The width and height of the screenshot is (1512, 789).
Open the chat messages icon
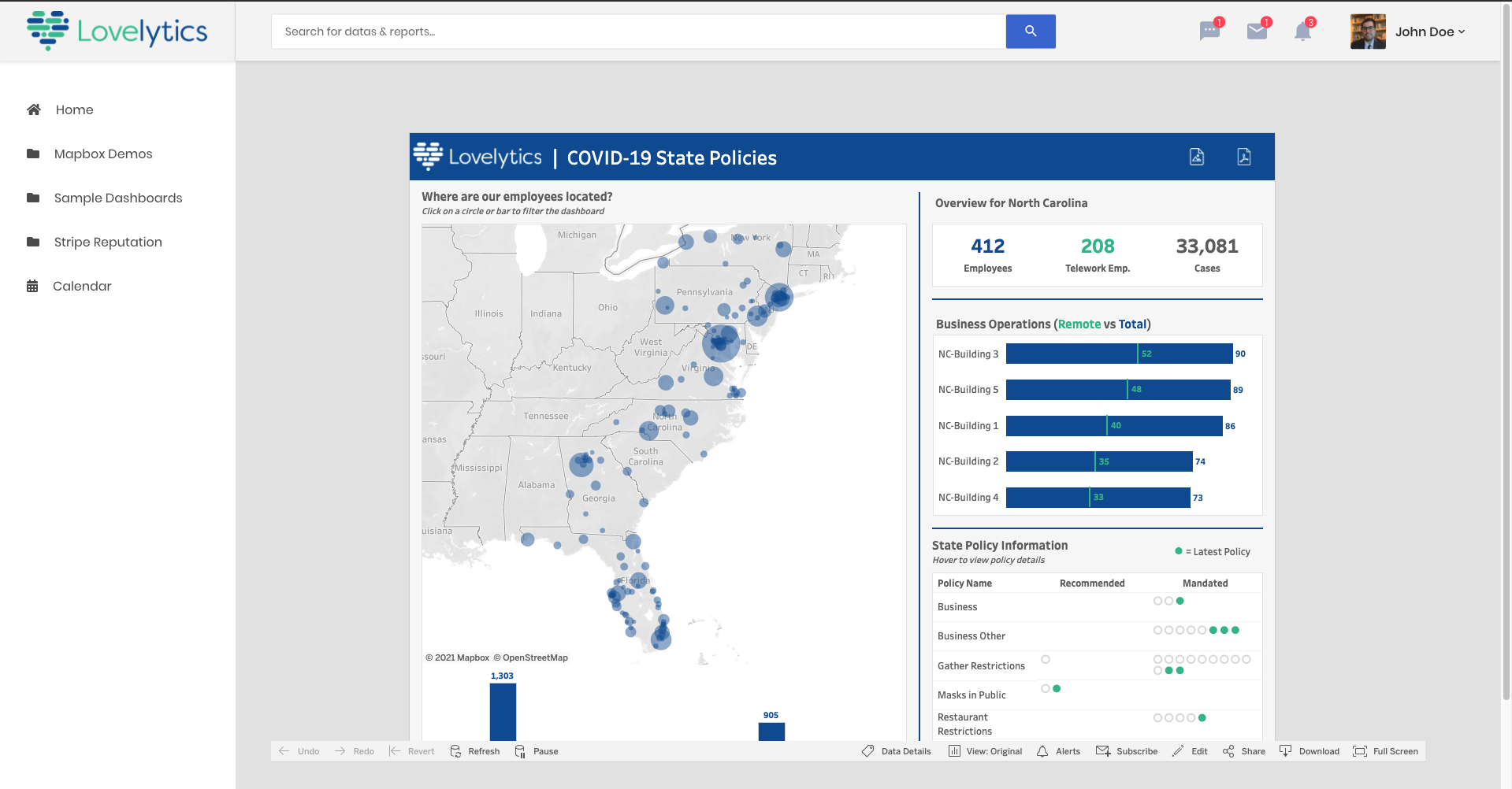(1209, 31)
